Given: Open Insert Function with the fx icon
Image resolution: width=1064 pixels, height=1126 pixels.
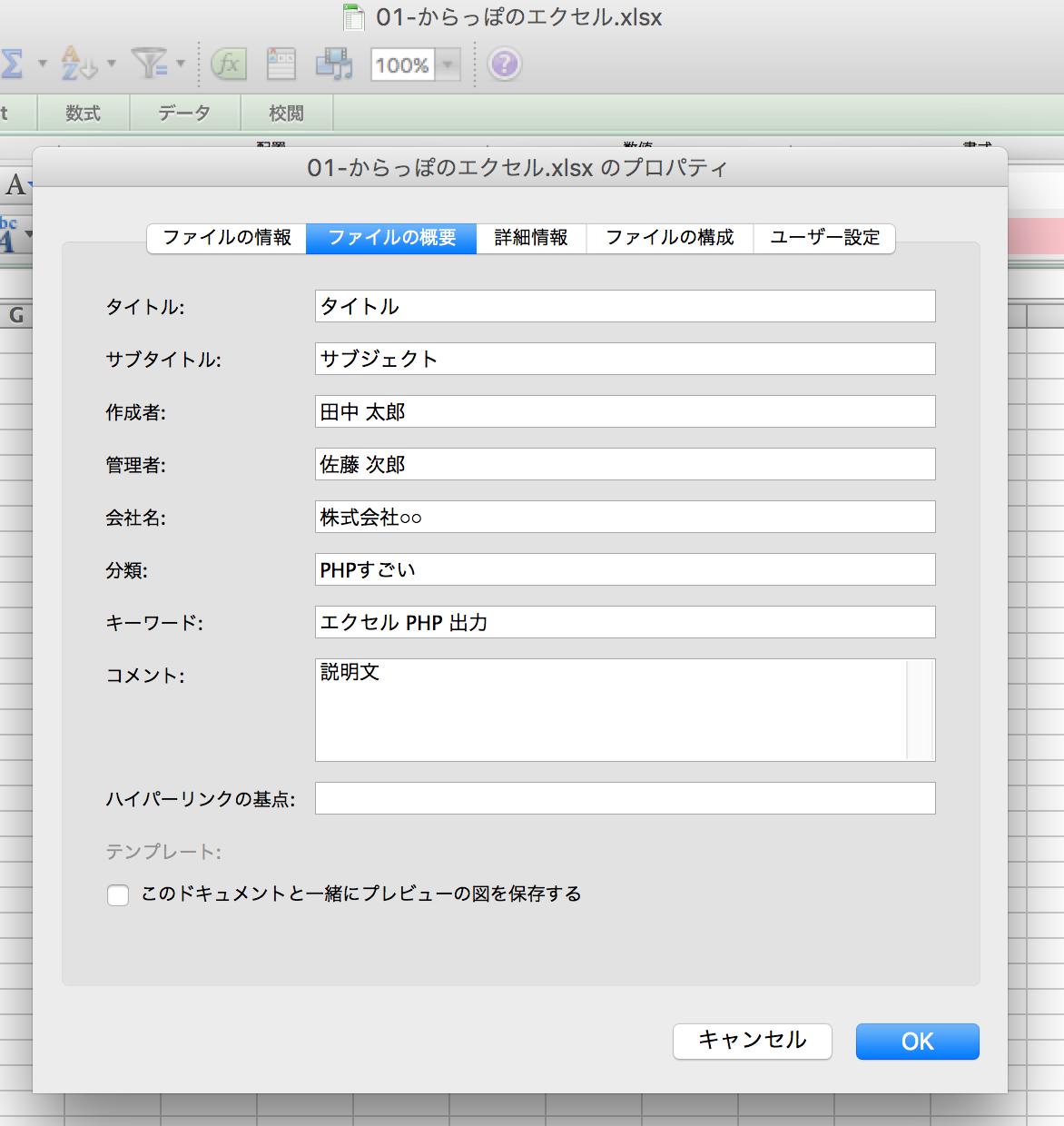Looking at the screenshot, I should pyautogui.click(x=229, y=64).
